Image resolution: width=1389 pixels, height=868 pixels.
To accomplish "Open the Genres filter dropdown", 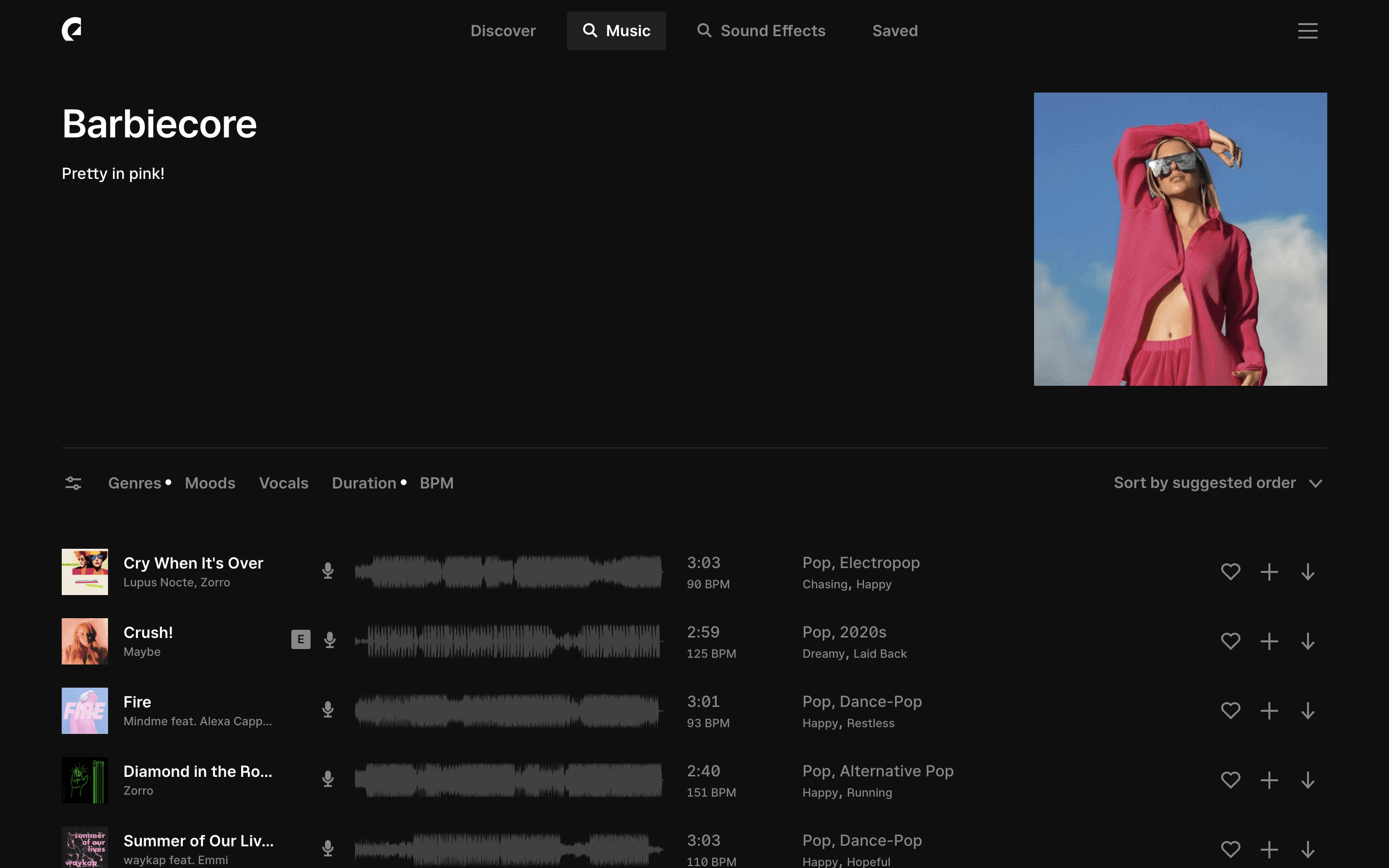I will point(134,483).
